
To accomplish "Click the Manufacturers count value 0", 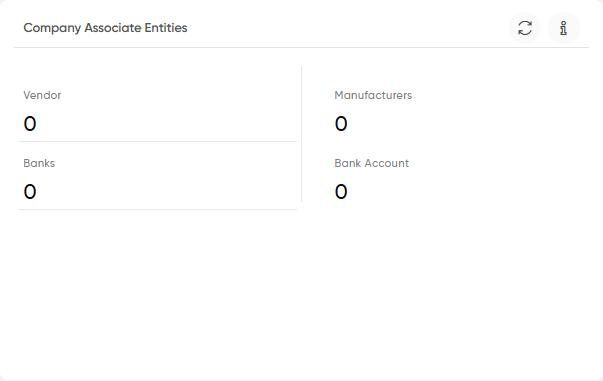I will pyautogui.click(x=341, y=124).
